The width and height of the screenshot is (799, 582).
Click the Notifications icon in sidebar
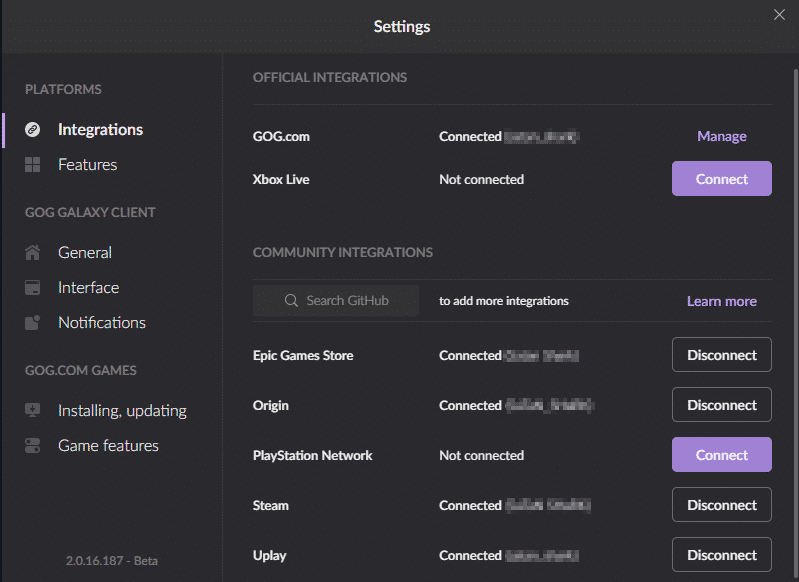(33, 323)
